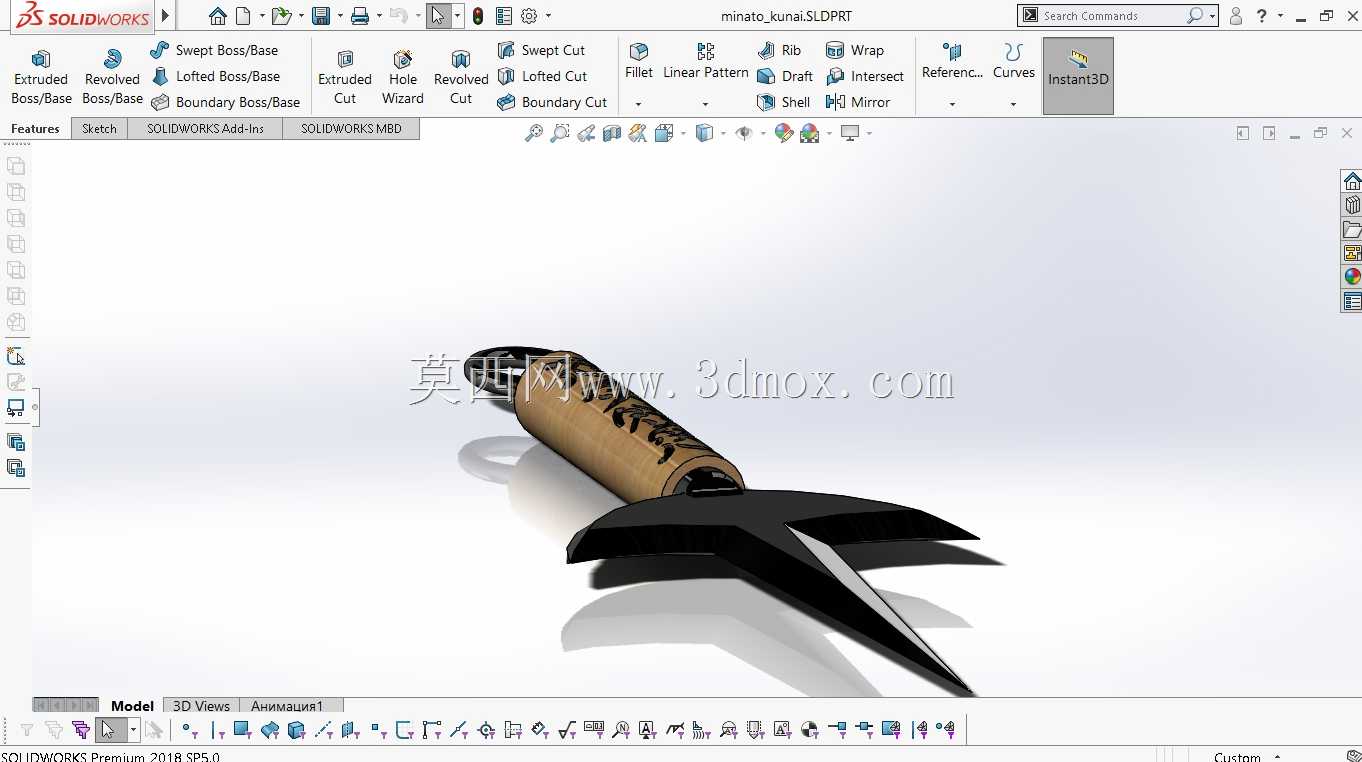The width and height of the screenshot is (1362, 762).
Task: Toggle Filter Faces selection filter
Action: click(241, 730)
